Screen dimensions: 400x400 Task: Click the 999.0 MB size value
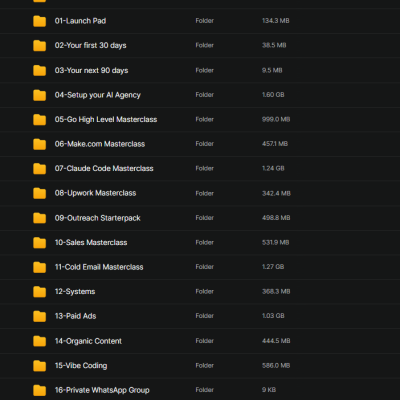tap(276, 119)
